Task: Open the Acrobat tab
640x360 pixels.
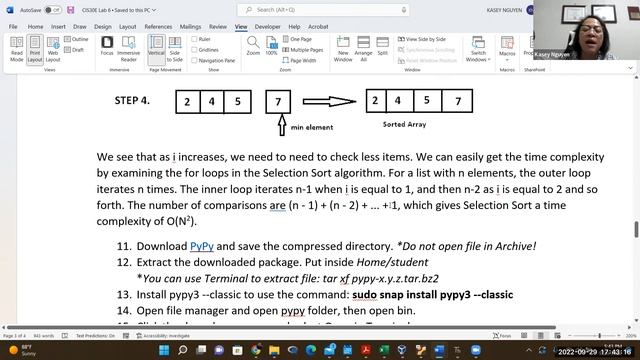Action: coord(318,27)
